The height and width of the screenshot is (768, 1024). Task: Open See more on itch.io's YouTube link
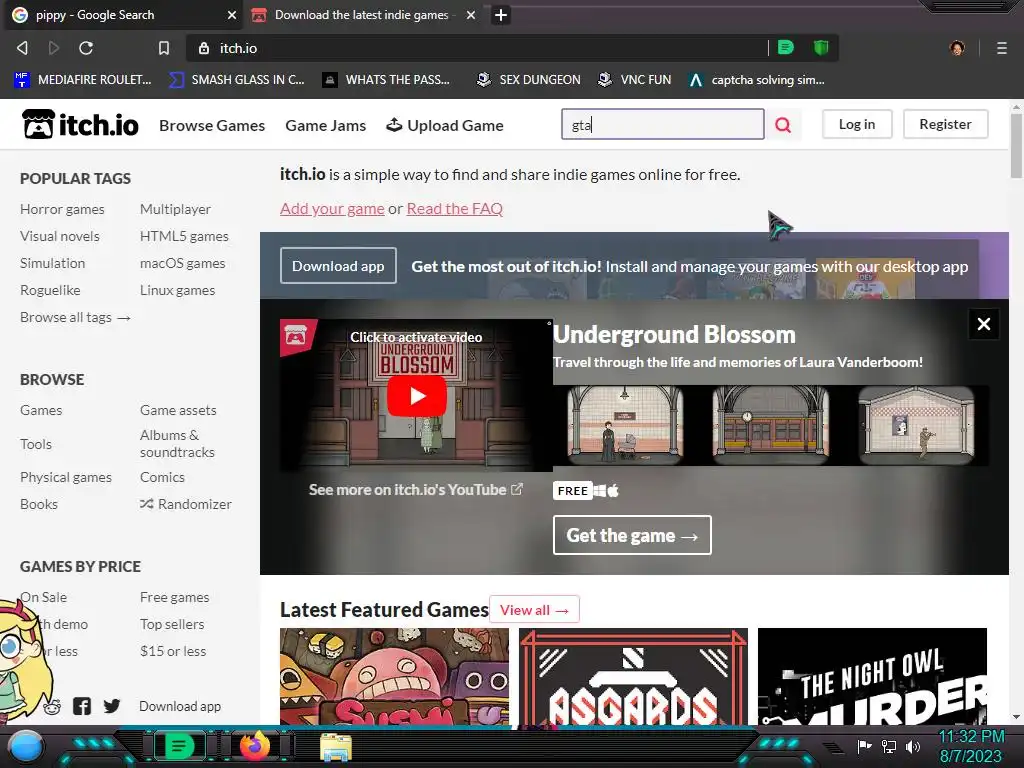[x=415, y=490]
